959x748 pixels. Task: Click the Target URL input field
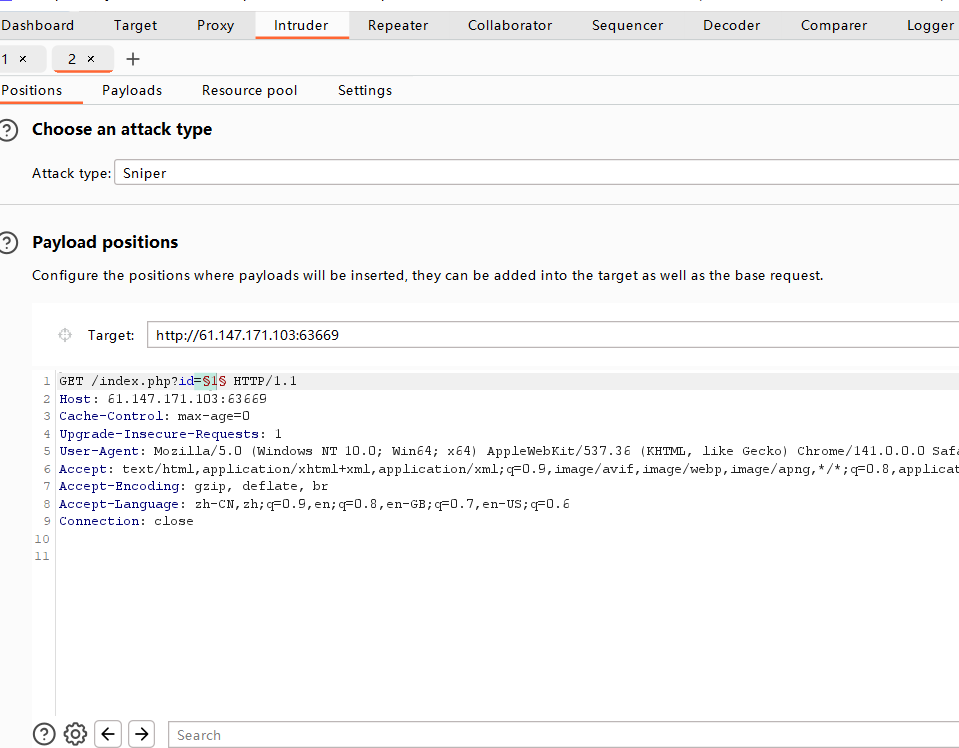coord(550,335)
